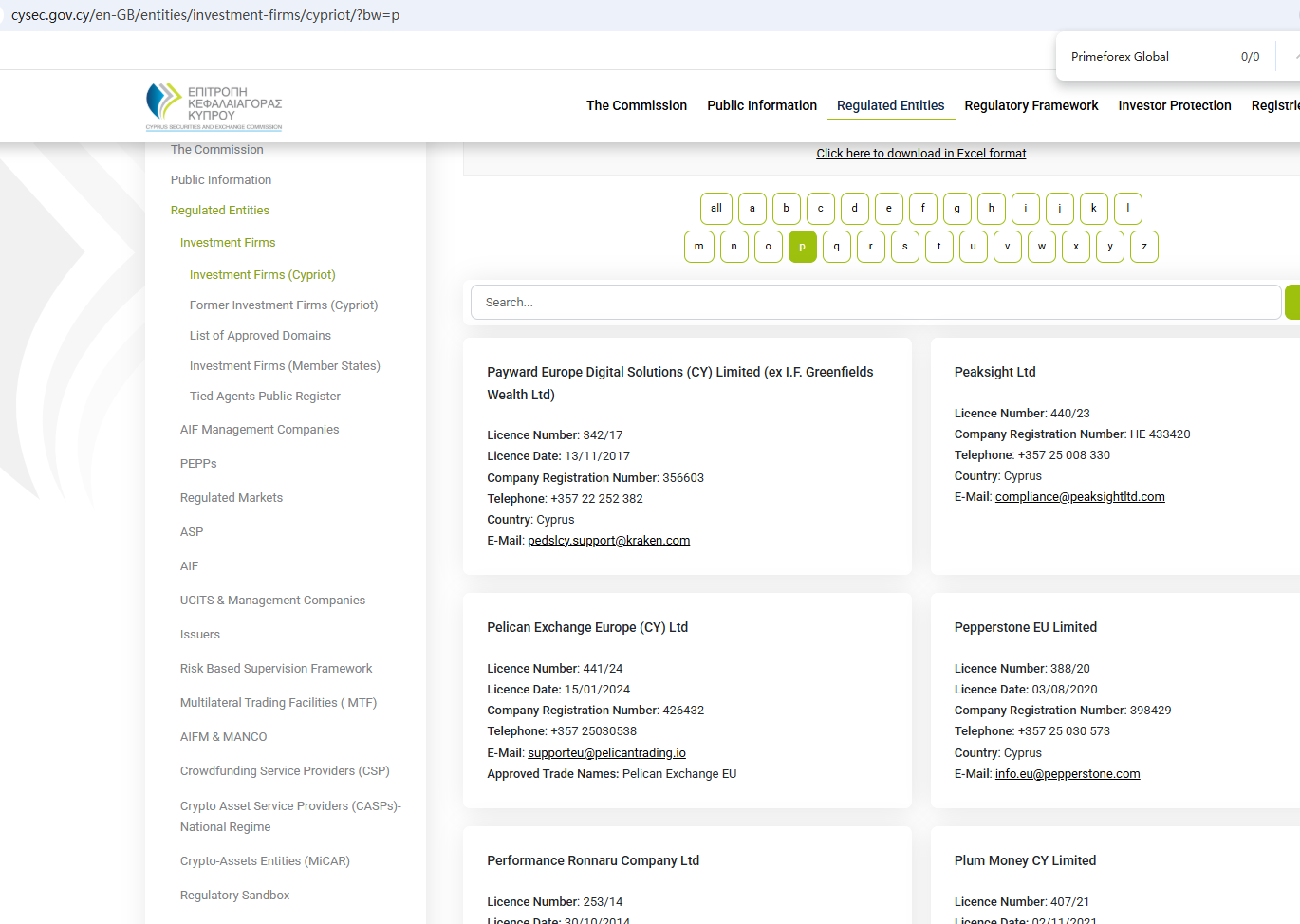Filter entities by letter 'a'

[752, 209]
